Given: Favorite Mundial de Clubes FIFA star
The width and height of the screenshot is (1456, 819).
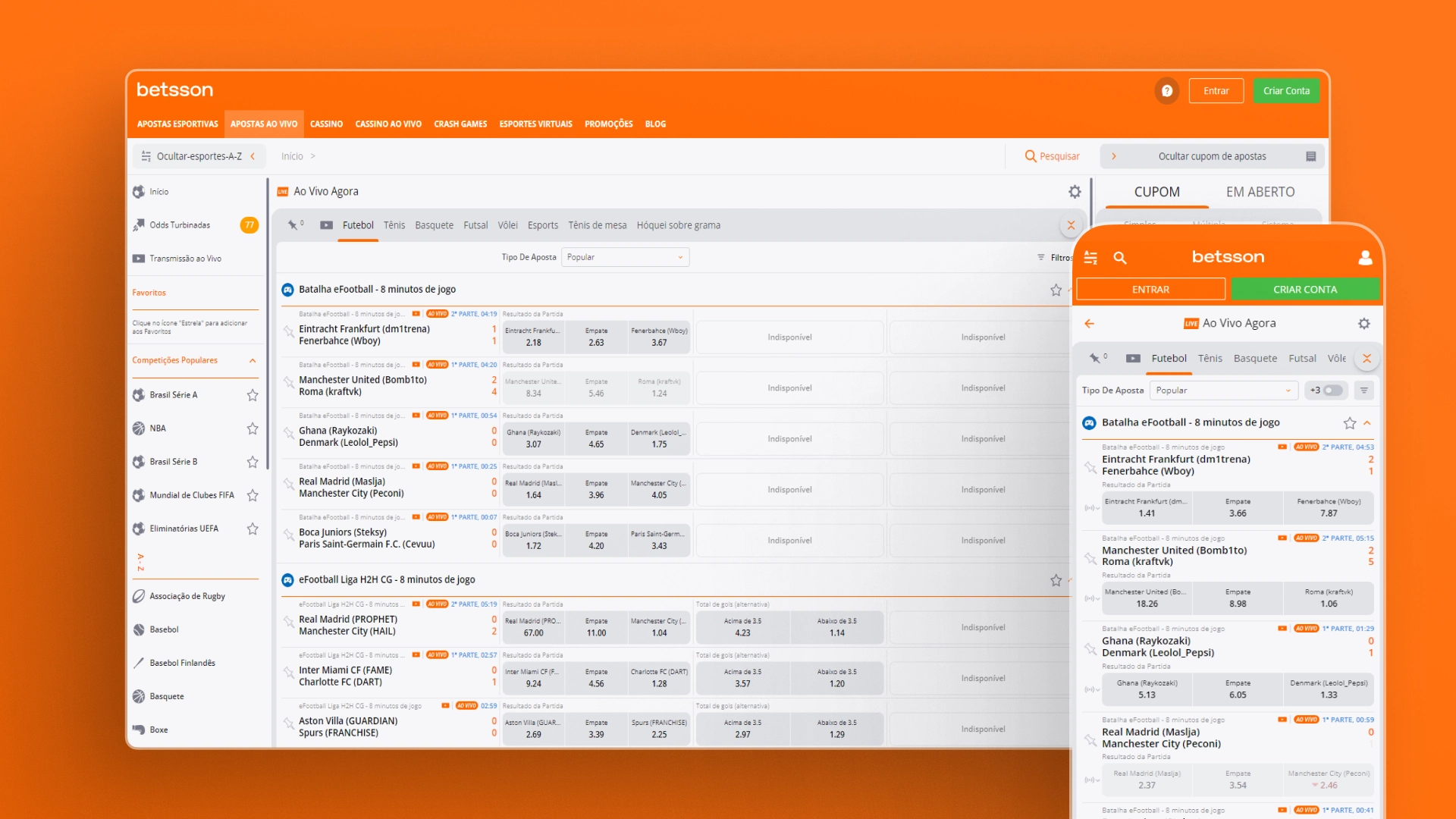Looking at the screenshot, I should 253,495.
